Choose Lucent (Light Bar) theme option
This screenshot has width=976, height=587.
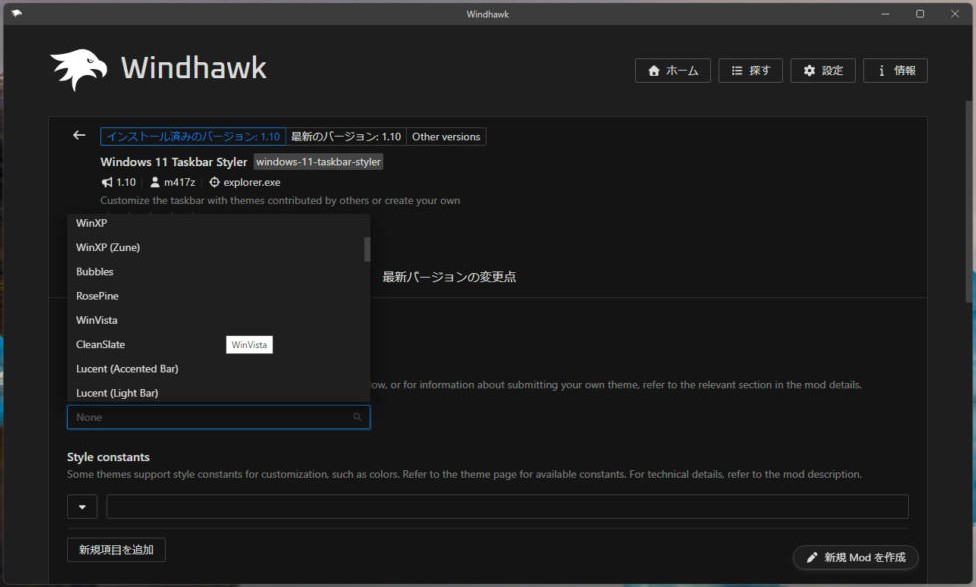[x=218, y=392]
